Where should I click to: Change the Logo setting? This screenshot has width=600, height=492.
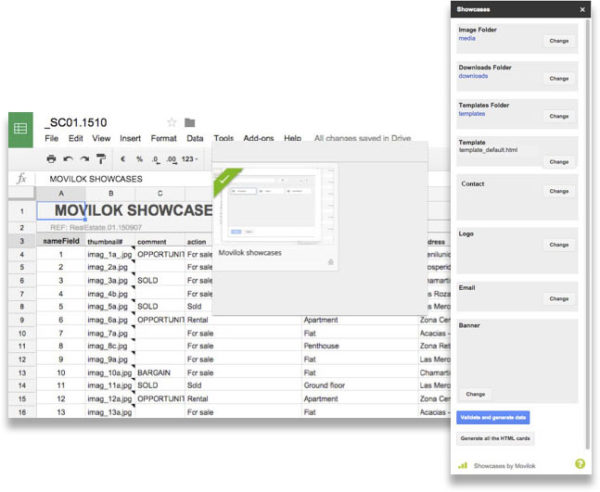(x=559, y=244)
